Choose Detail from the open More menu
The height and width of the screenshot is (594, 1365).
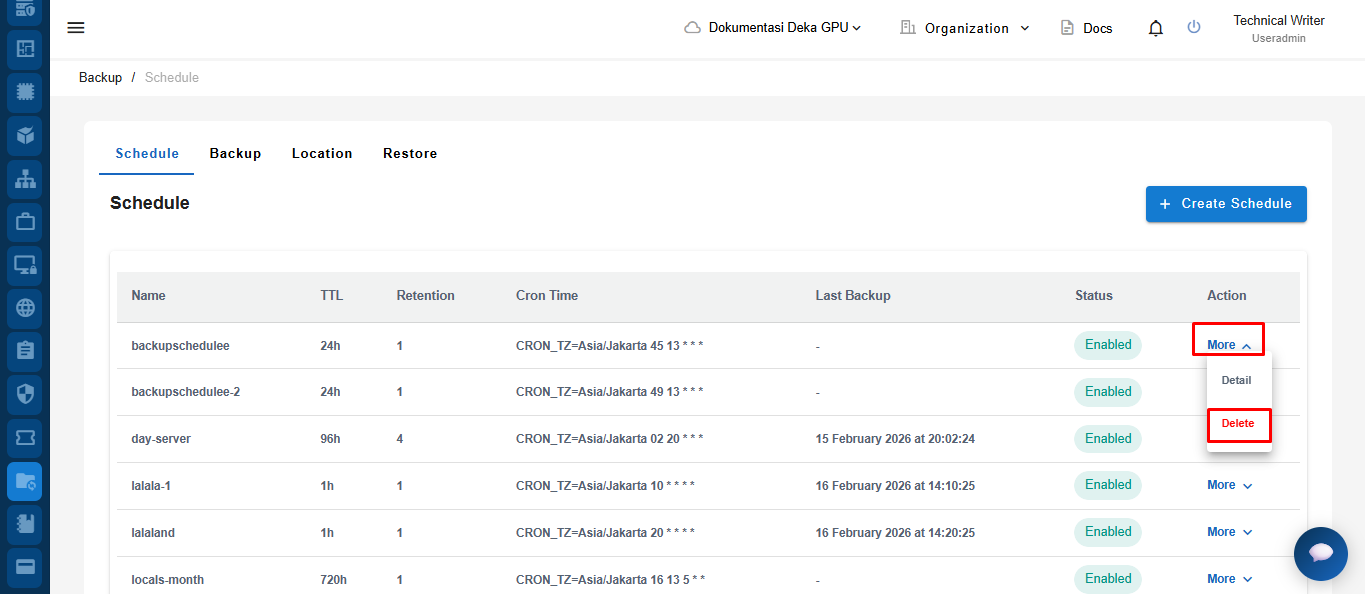(x=1237, y=381)
